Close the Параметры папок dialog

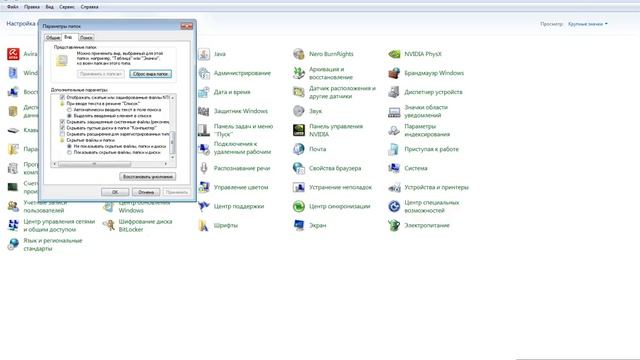(187, 26)
